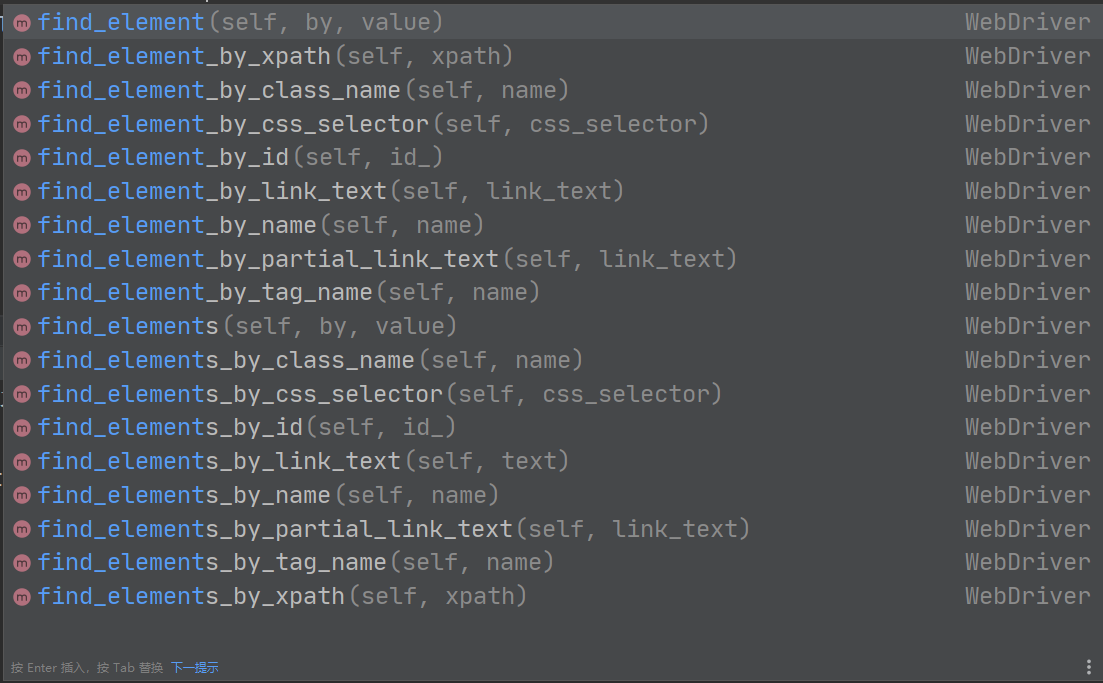This screenshot has height=683, width=1103.
Task: Pick find_element_by_name from the list
Action: [260, 226]
